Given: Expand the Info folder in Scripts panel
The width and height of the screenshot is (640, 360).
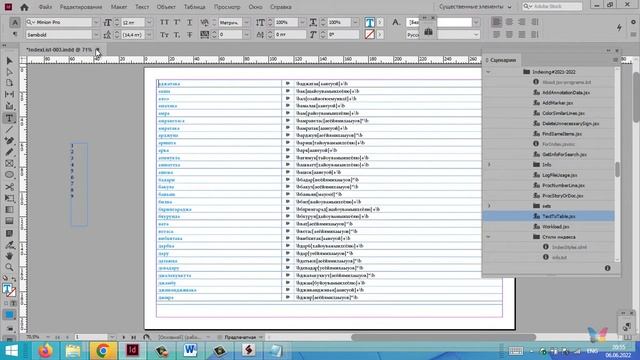Looking at the screenshot, I should (489, 164).
